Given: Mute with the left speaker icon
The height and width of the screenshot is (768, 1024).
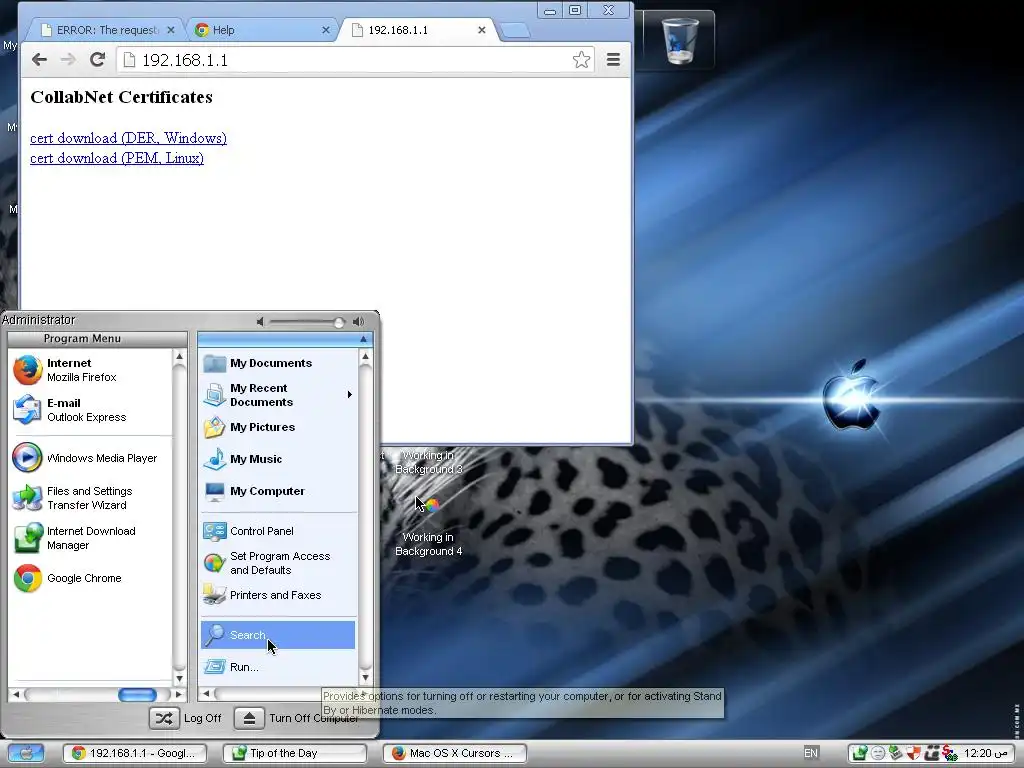Looking at the screenshot, I should [x=261, y=321].
